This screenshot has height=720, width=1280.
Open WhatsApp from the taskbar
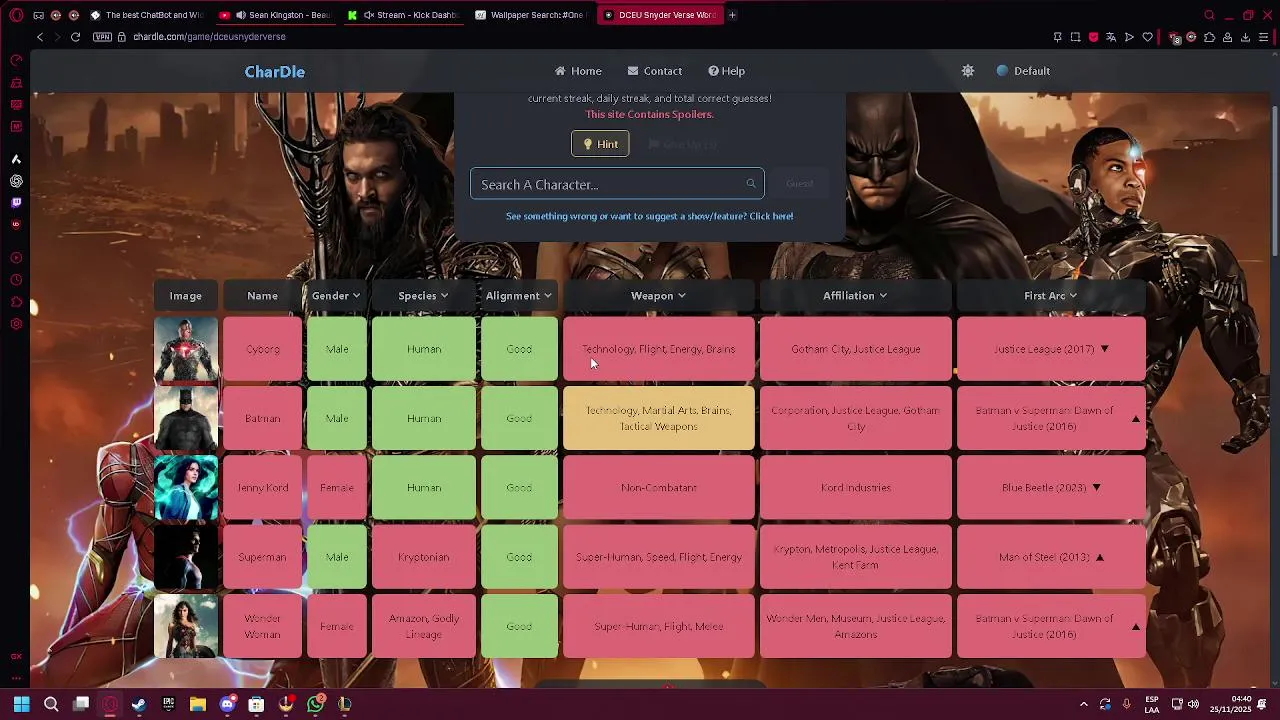[x=316, y=704]
